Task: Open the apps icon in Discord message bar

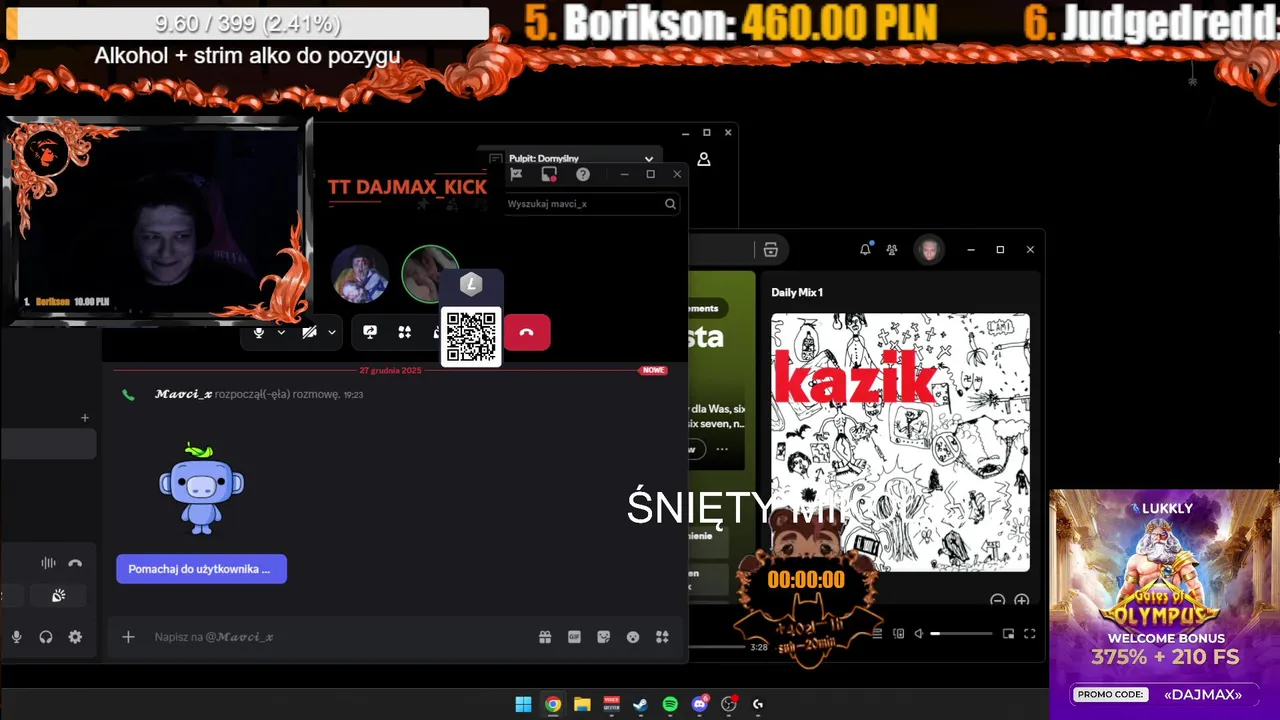Action: tap(661, 637)
